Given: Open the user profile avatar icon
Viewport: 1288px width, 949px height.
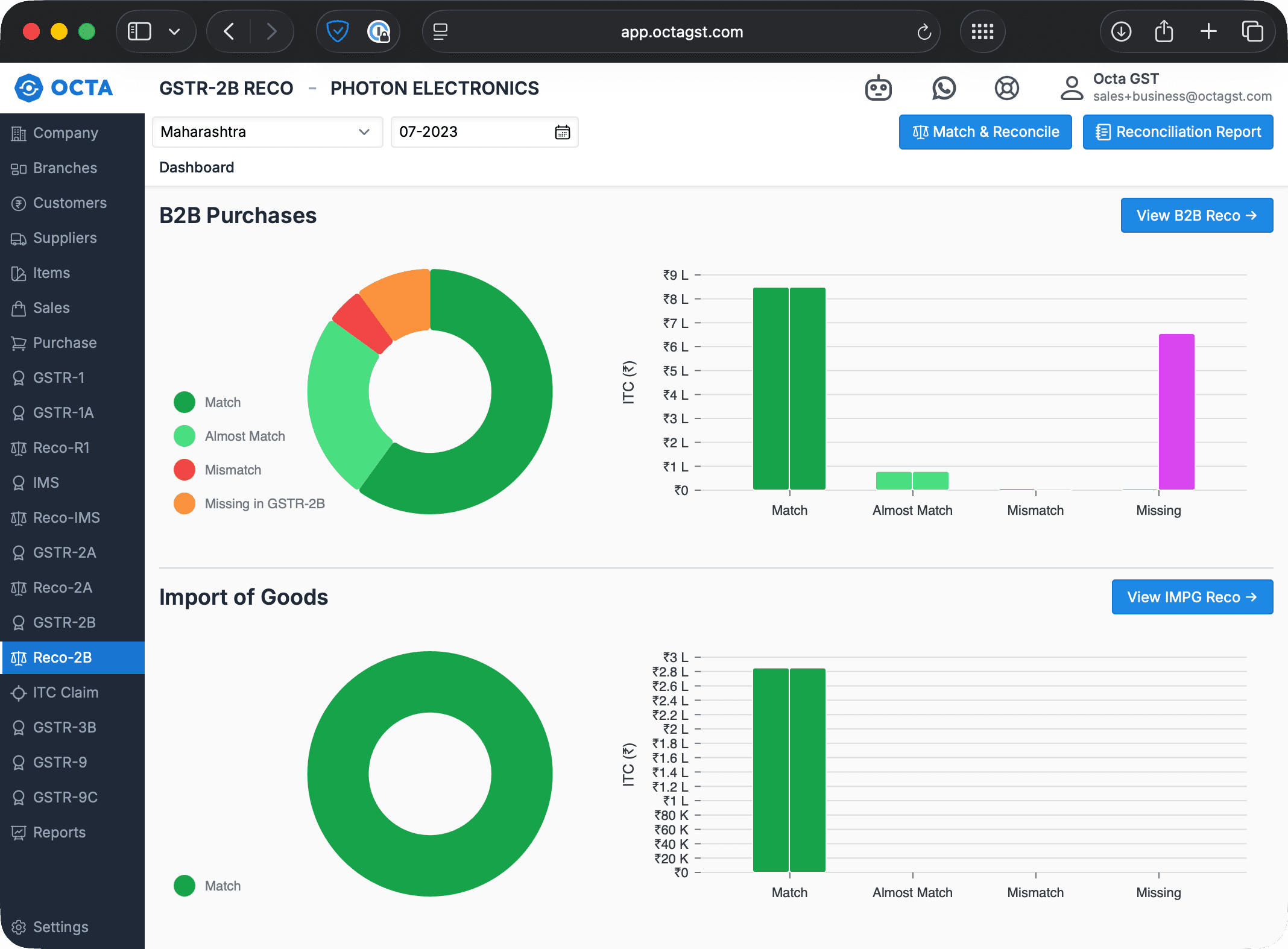Looking at the screenshot, I should pyautogui.click(x=1072, y=88).
